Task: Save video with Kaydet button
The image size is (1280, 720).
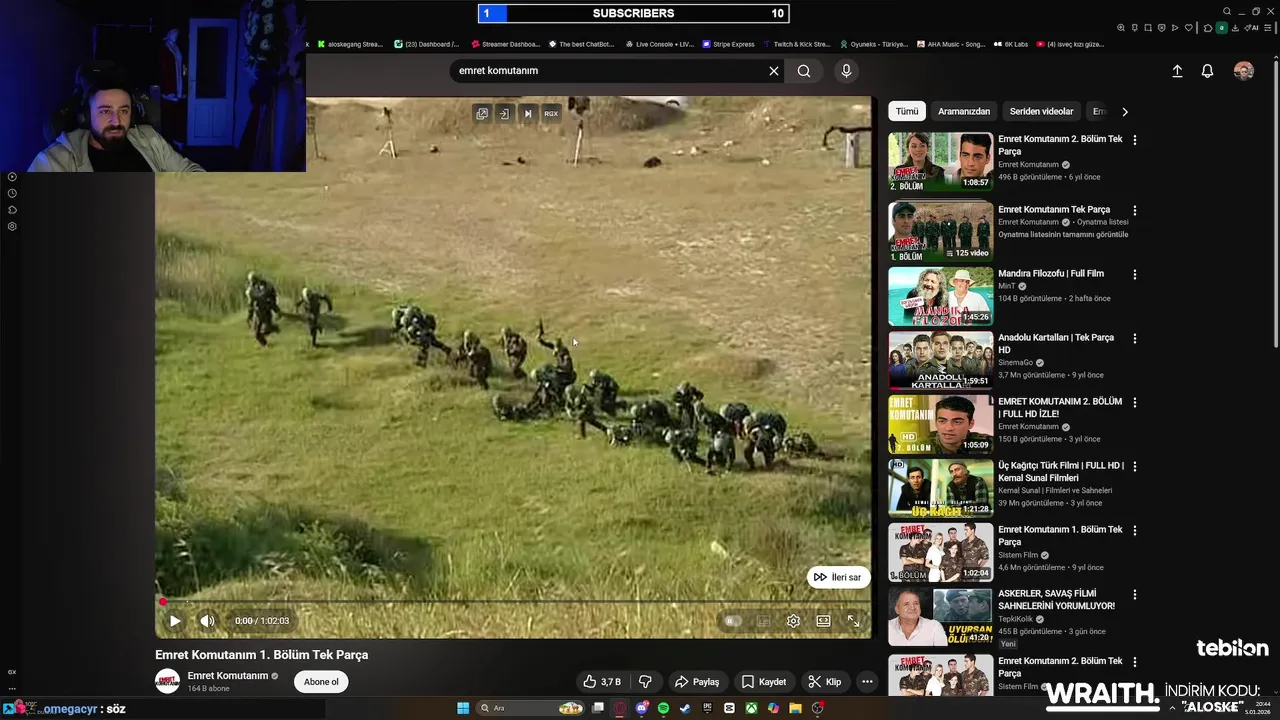Action: click(x=763, y=682)
